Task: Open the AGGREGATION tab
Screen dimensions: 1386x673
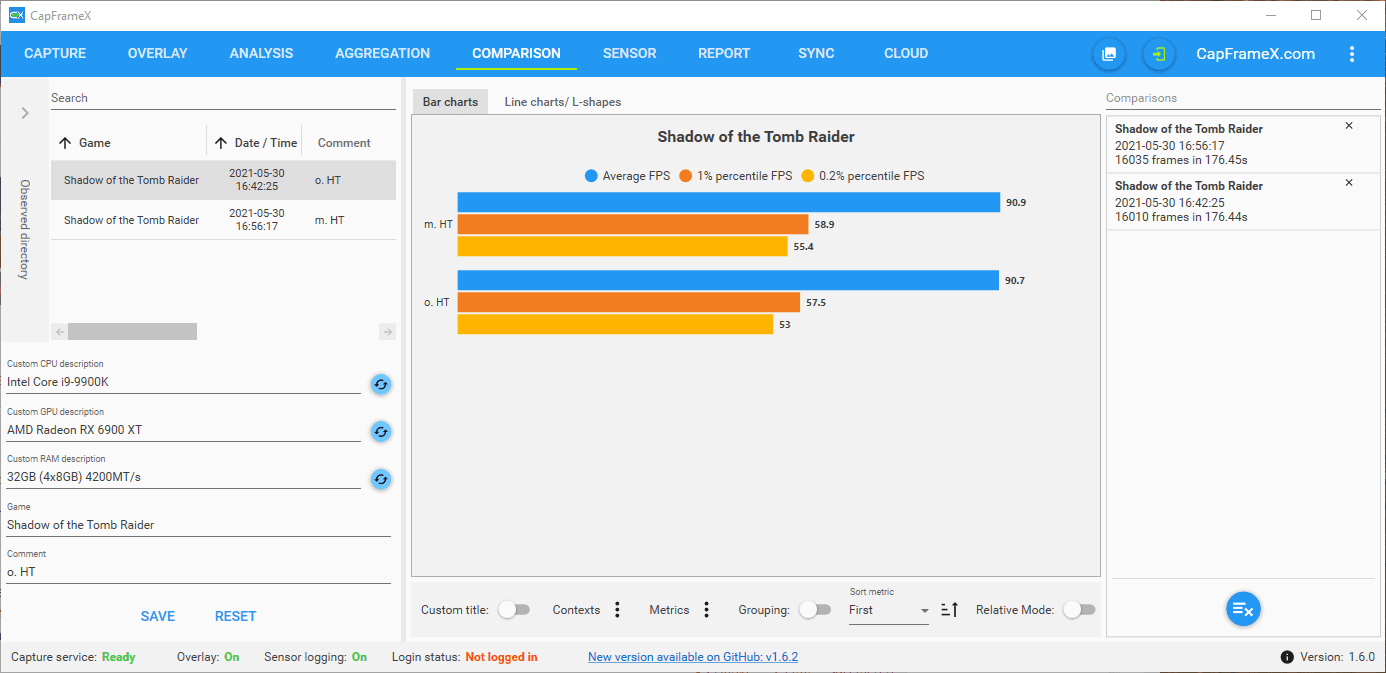Action: pyautogui.click(x=382, y=54)
